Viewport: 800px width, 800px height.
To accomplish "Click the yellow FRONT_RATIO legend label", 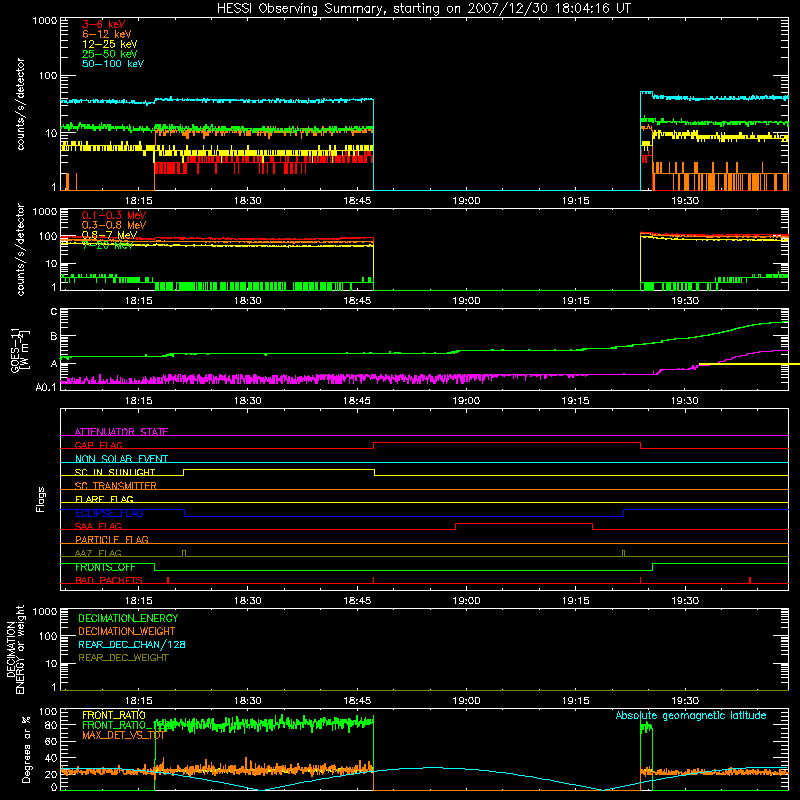I will 114,715.
